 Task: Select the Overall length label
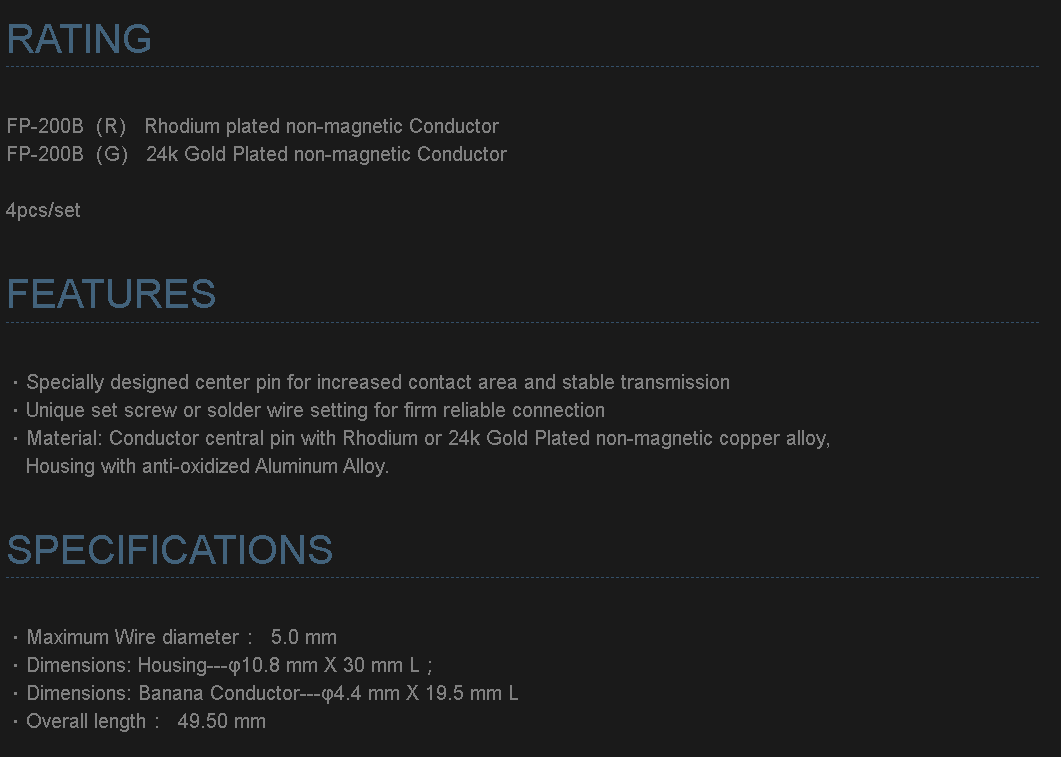point(86,721)
